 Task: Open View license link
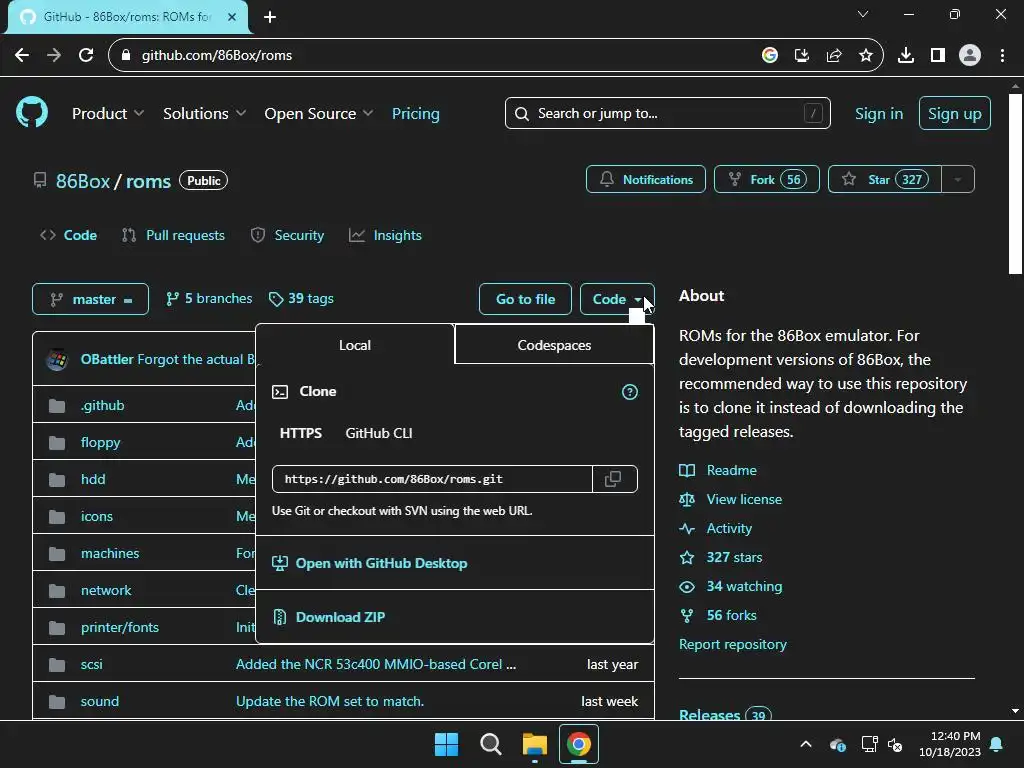[744, 499]
